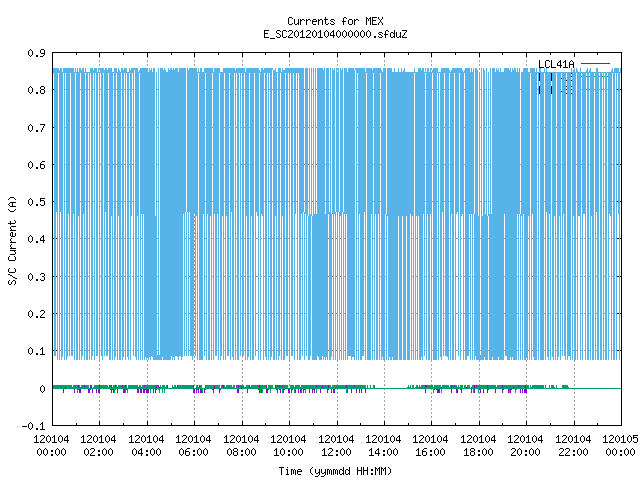640x480 pixels.
Task: Click the LCL41A legend label
Action: (x=556, y=64)
